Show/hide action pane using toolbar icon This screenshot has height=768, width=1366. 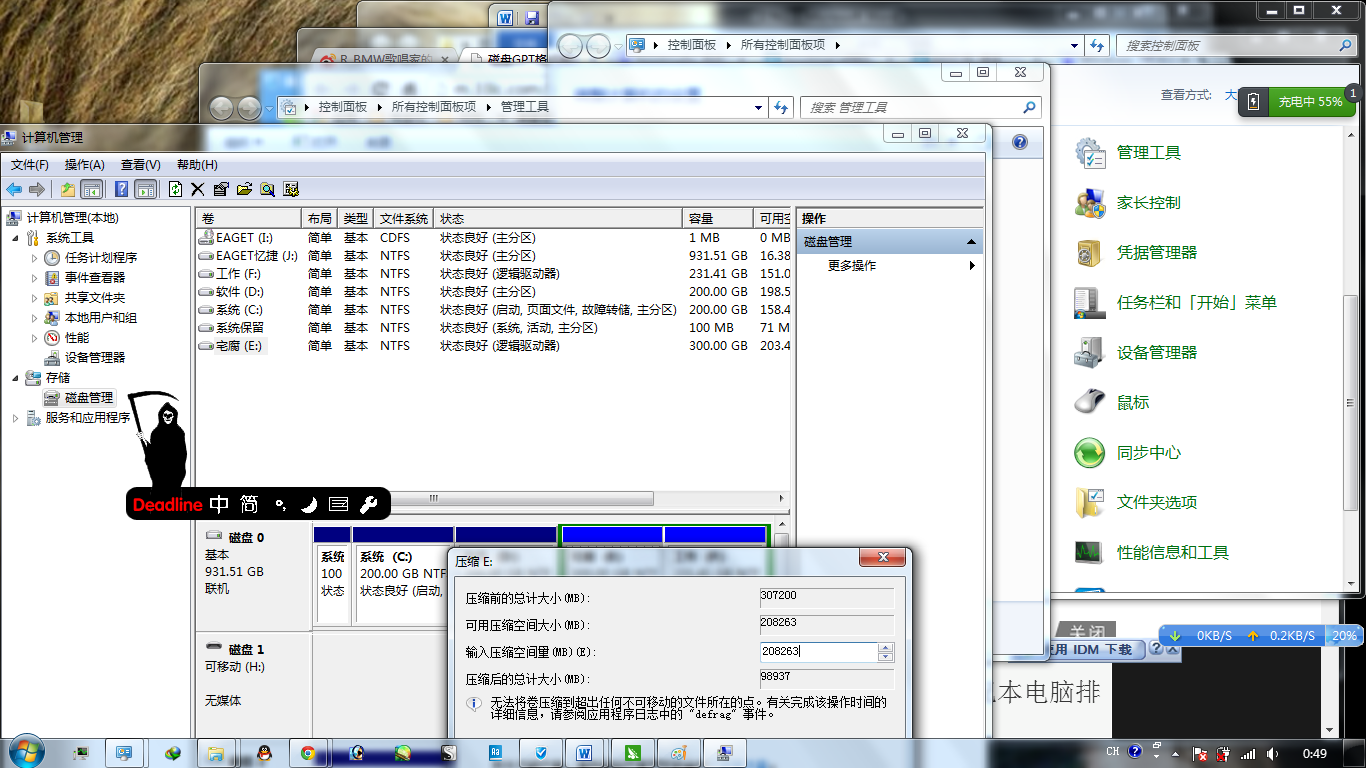[144, 189]
